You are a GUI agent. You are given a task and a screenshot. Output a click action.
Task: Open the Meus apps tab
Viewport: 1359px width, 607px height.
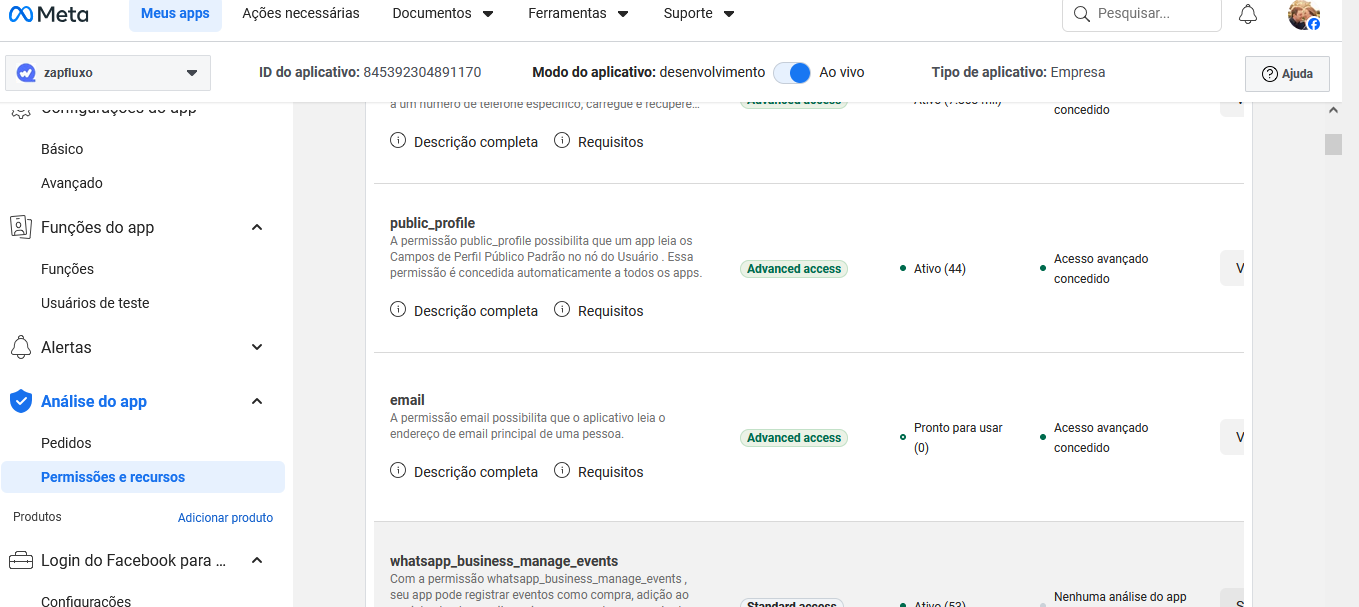pos(175,14)
